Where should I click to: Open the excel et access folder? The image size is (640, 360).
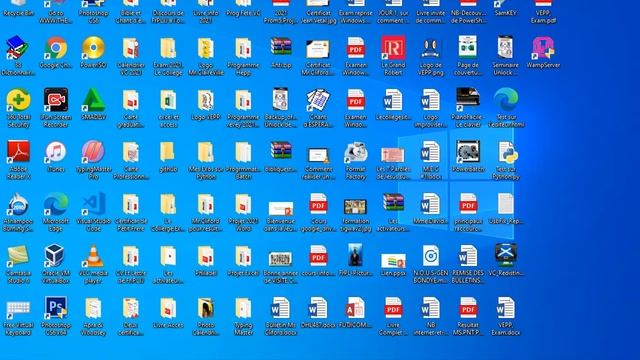(168, 100)
